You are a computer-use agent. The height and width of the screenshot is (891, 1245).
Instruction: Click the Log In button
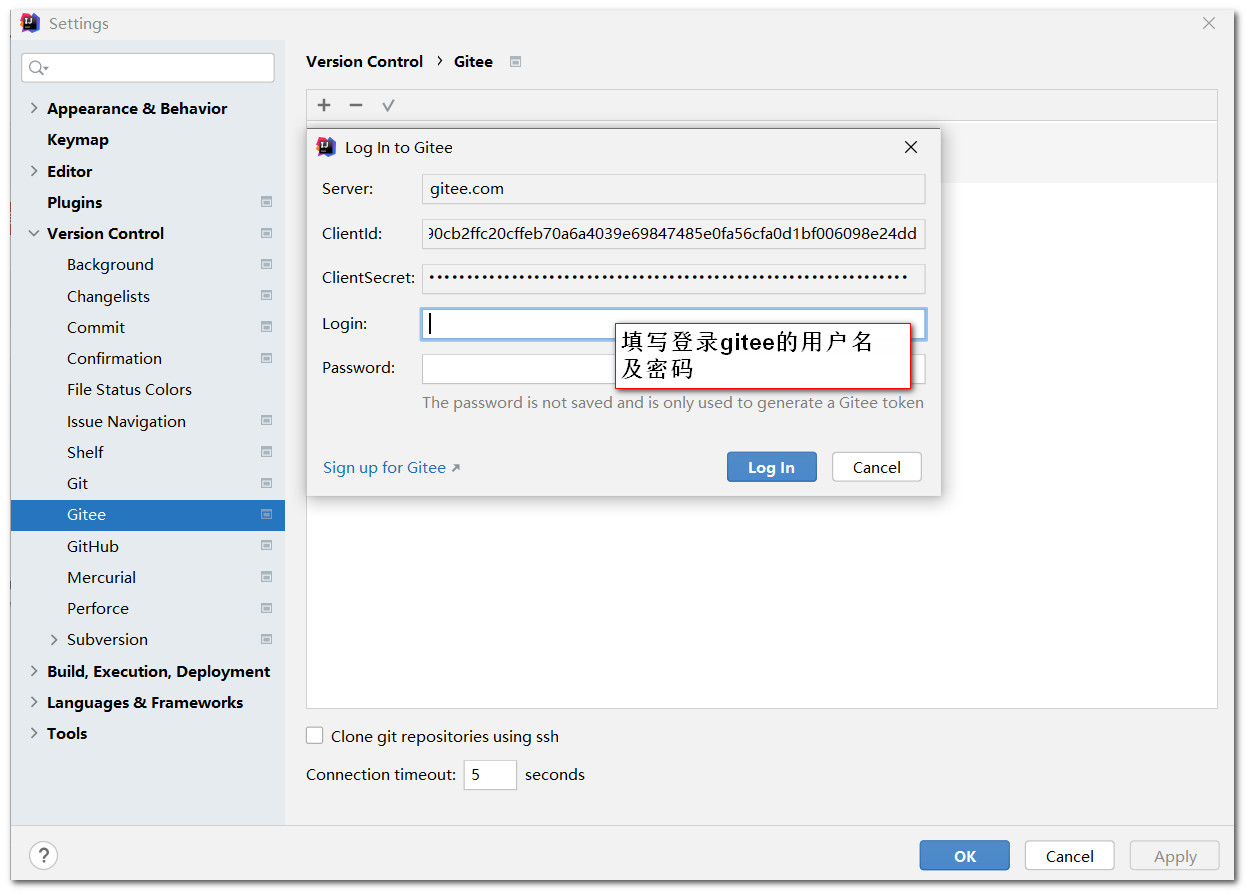[x=772, y=467]
